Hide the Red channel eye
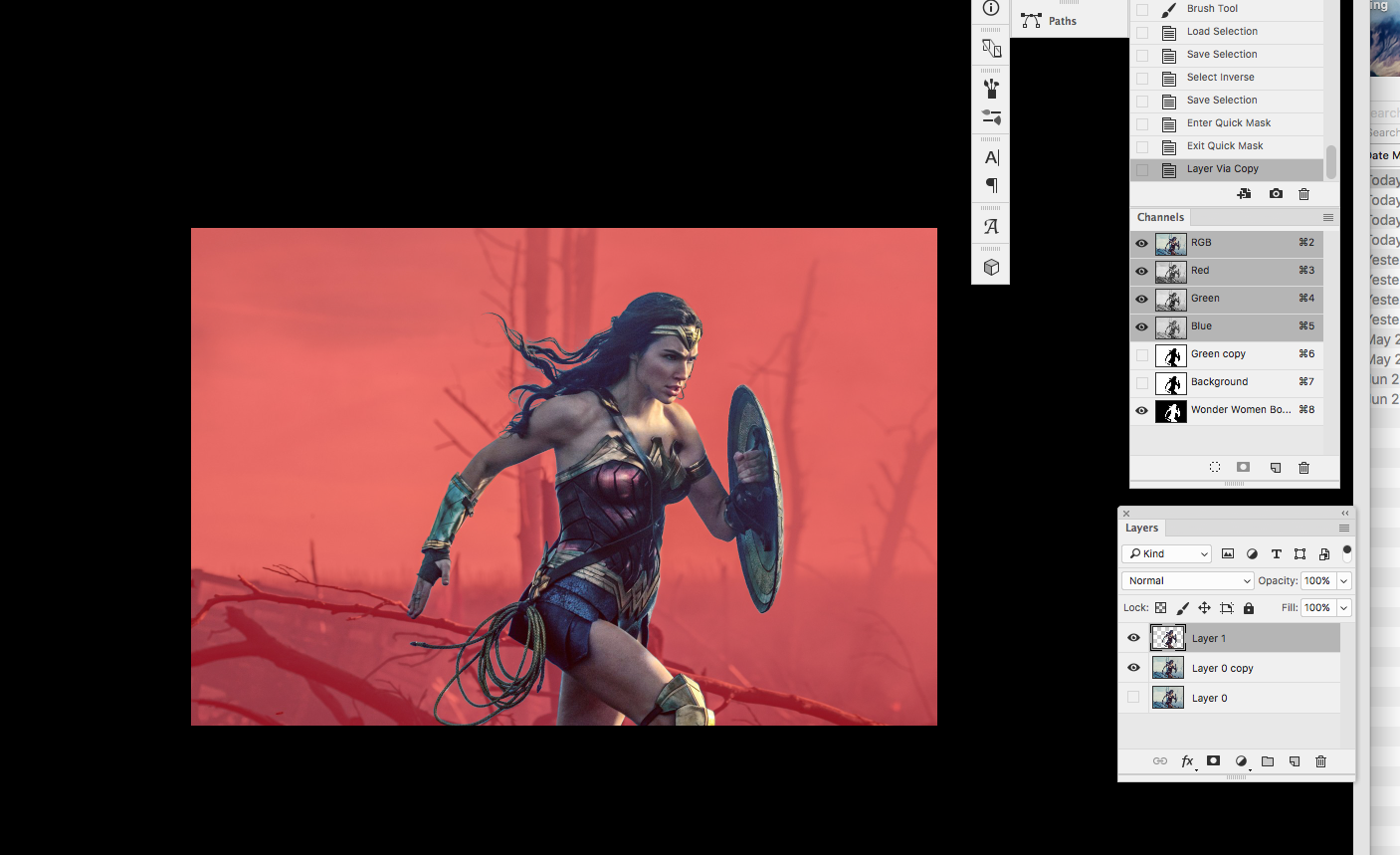 [1141, 271]
